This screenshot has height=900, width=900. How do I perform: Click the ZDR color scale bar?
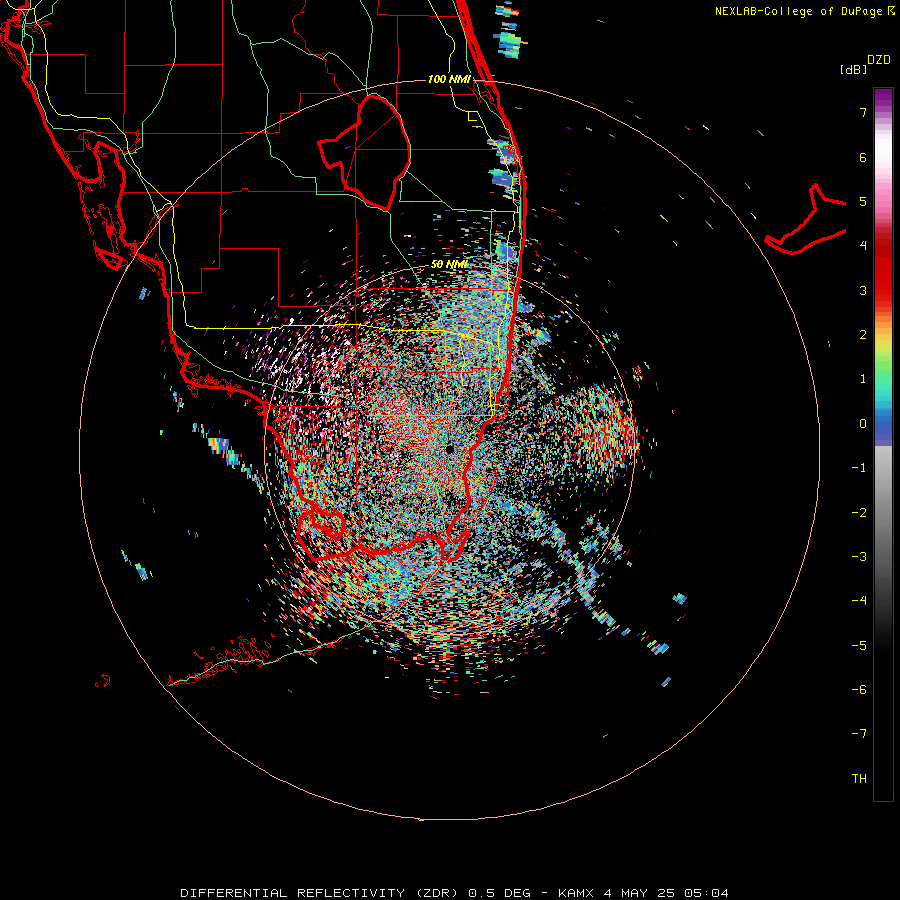click(883, 444)
